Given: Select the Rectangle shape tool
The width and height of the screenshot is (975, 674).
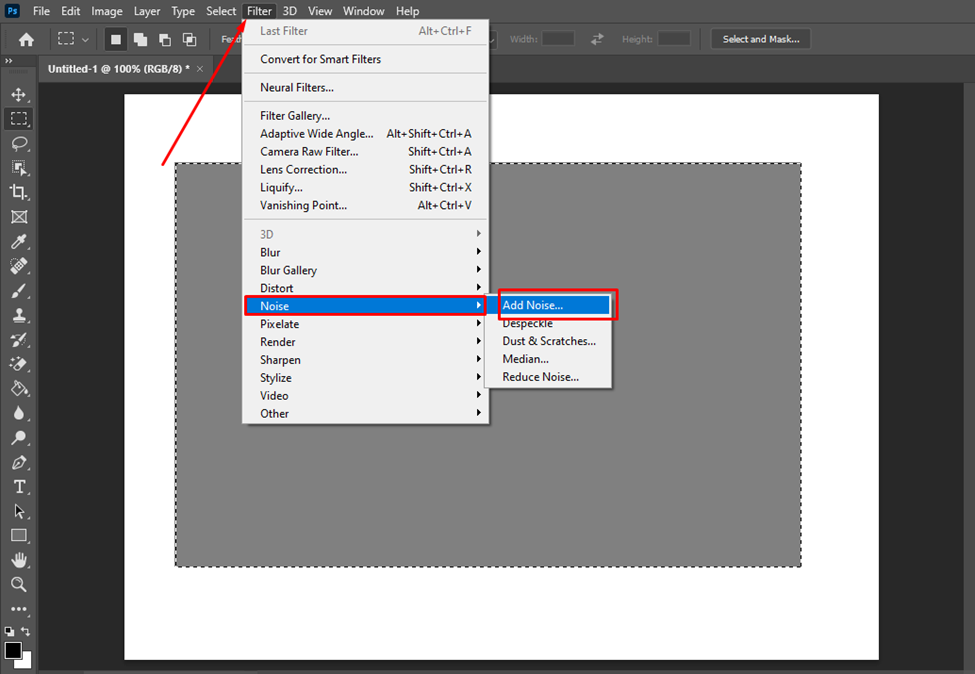Looking at the screenshot, I should coord(19,535).
